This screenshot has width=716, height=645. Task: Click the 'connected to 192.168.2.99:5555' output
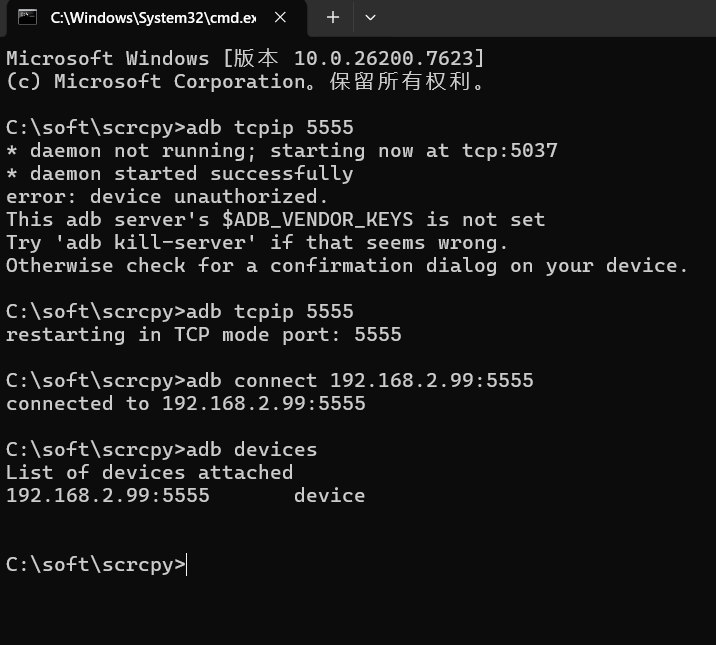(185, 404)
